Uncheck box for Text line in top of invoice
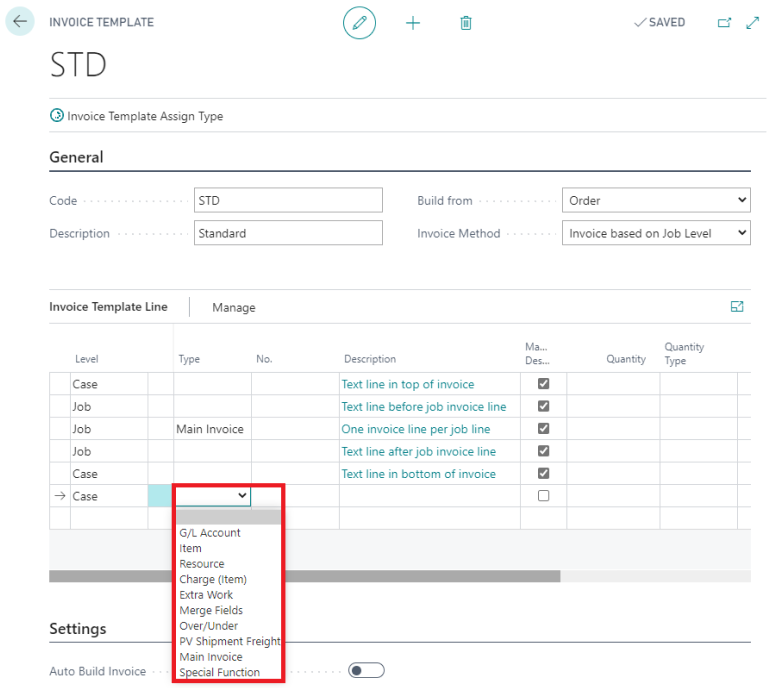The height and width of the screenshot is (688, 767). click(x=543, y=384)
